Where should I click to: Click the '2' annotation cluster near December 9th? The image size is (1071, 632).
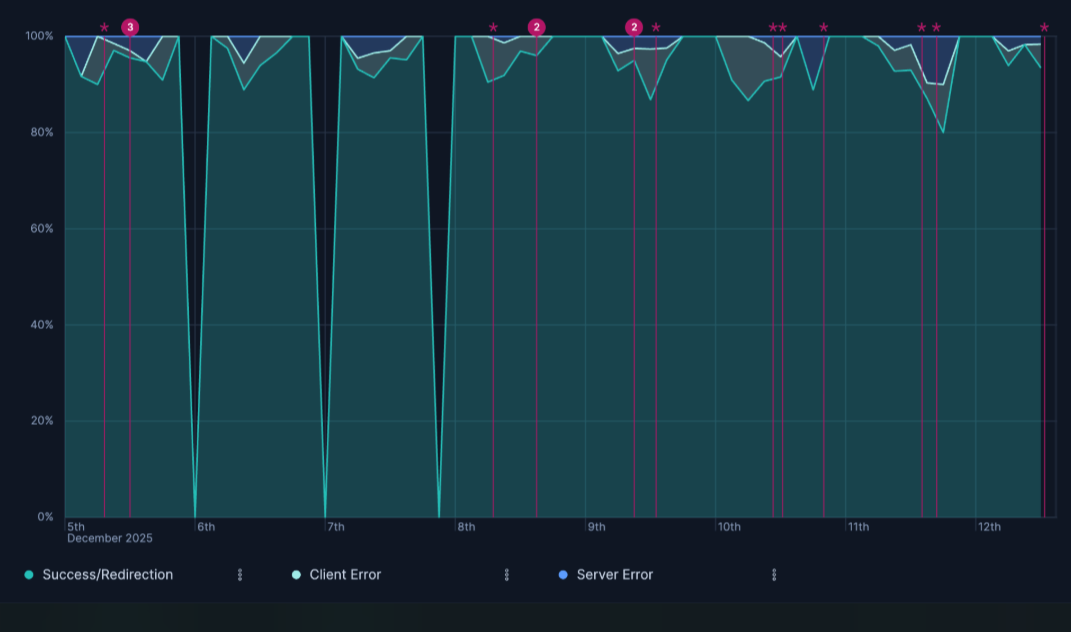[x=634, y=26]
